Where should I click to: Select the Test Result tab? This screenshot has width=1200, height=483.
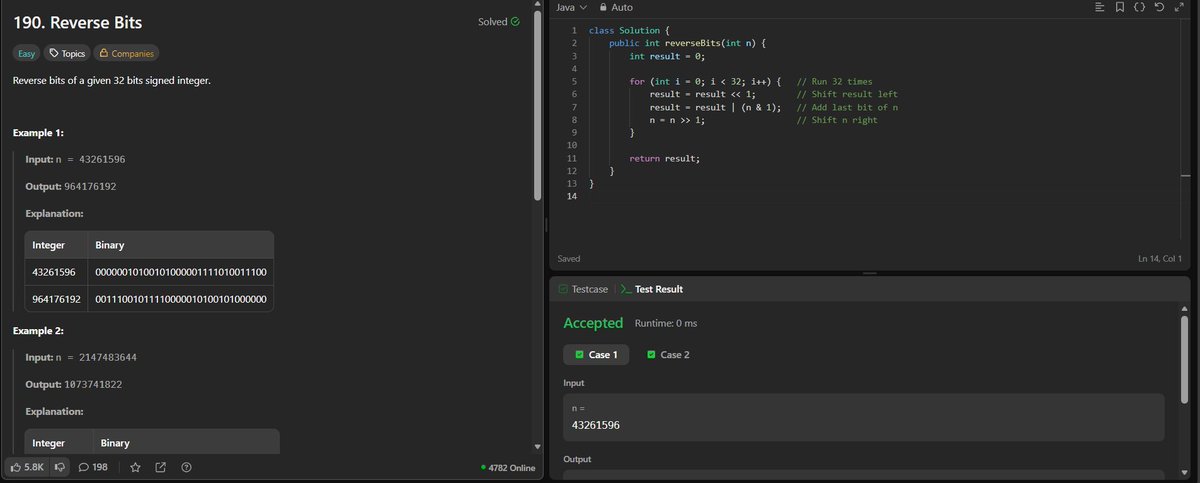click(x=652, y=289)
